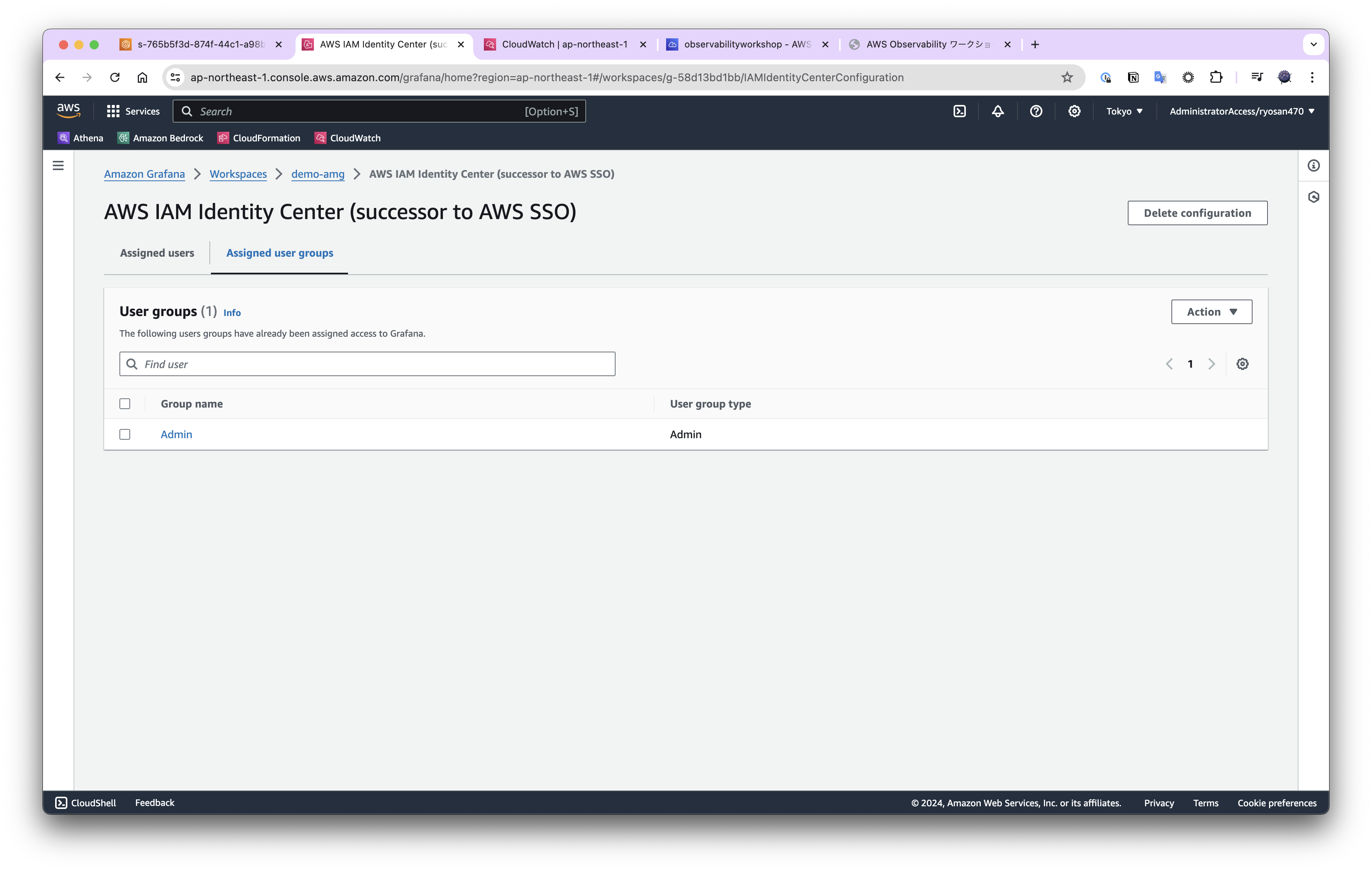Switch to the Assigned users tab

point(157,253)
